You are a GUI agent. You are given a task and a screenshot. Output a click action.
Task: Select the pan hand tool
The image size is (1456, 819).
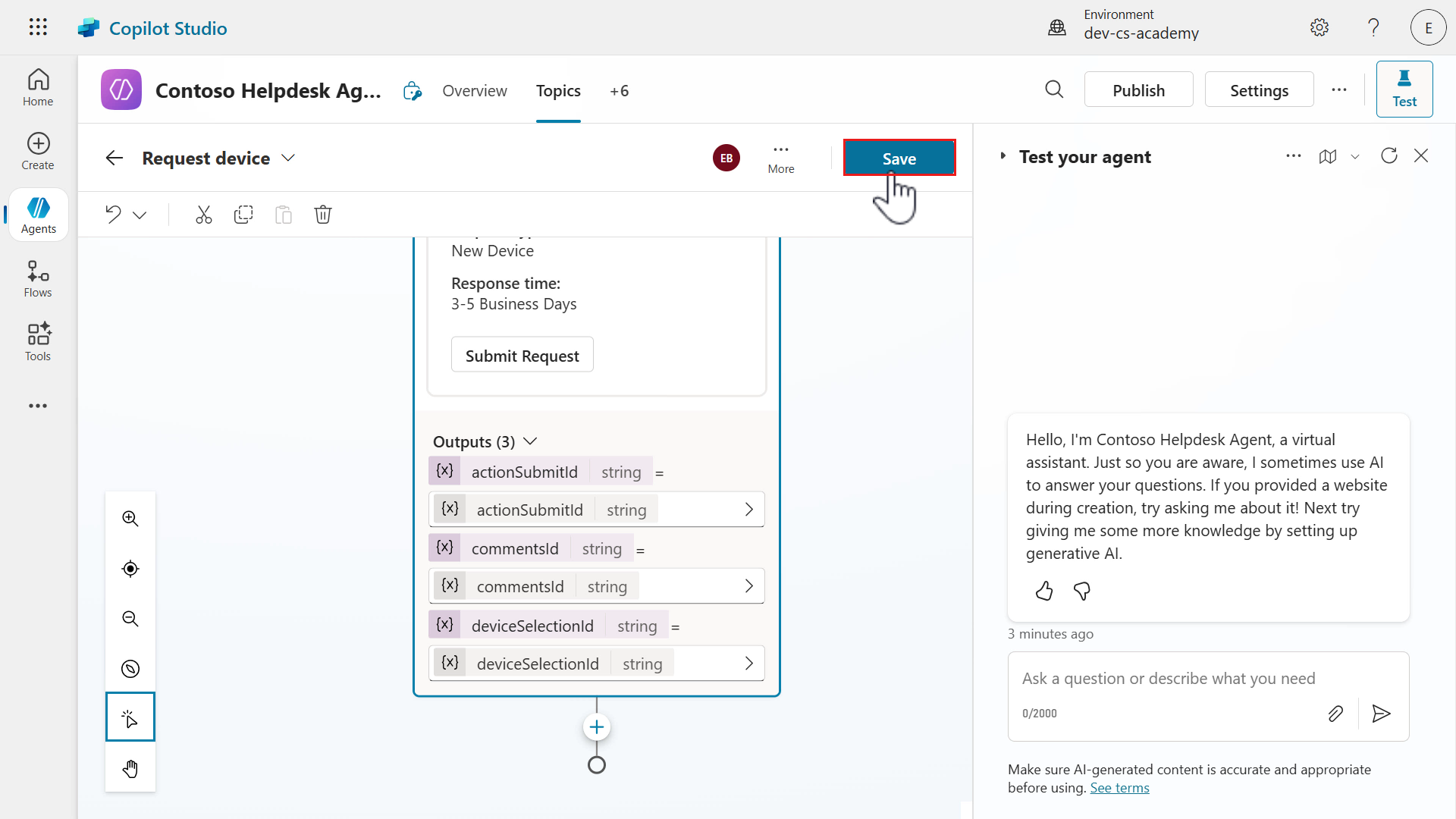[130, 769]
